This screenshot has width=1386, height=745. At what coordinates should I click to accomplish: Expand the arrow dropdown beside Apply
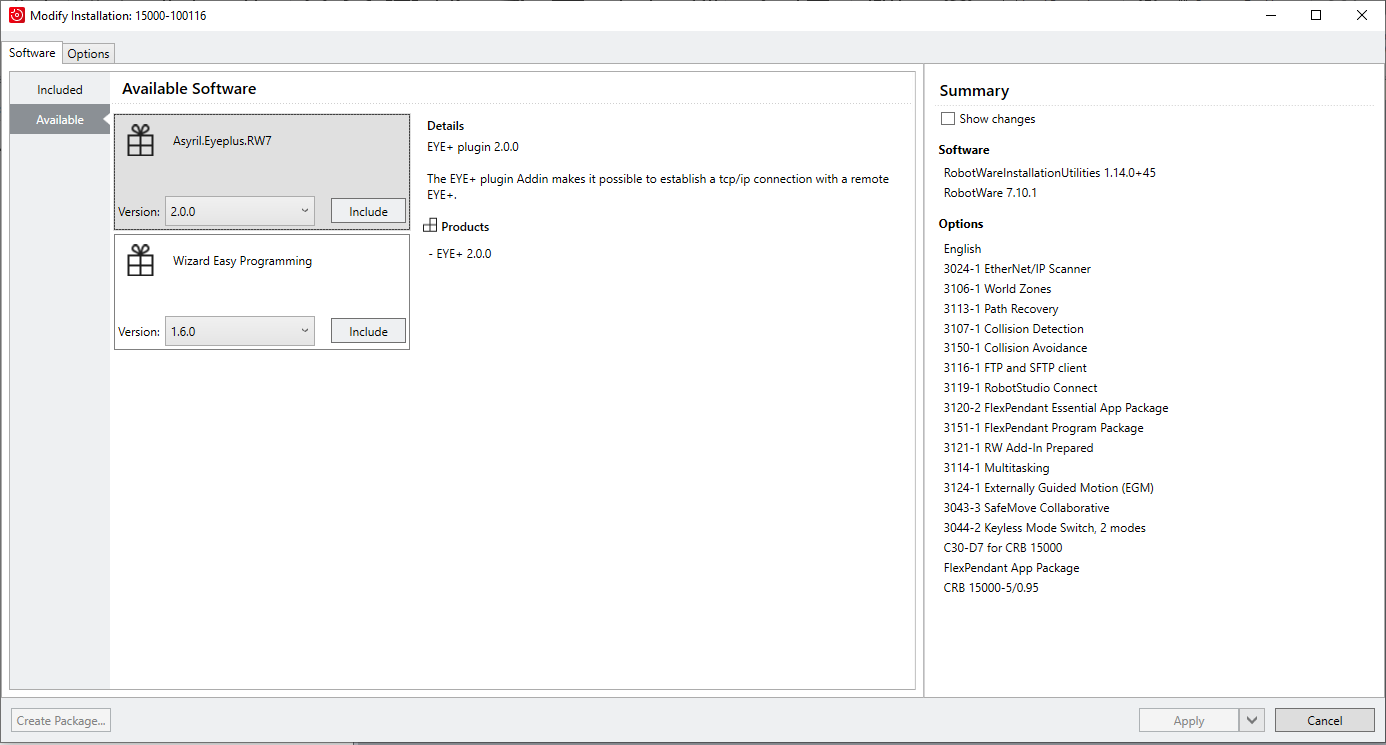point(1252,720)
